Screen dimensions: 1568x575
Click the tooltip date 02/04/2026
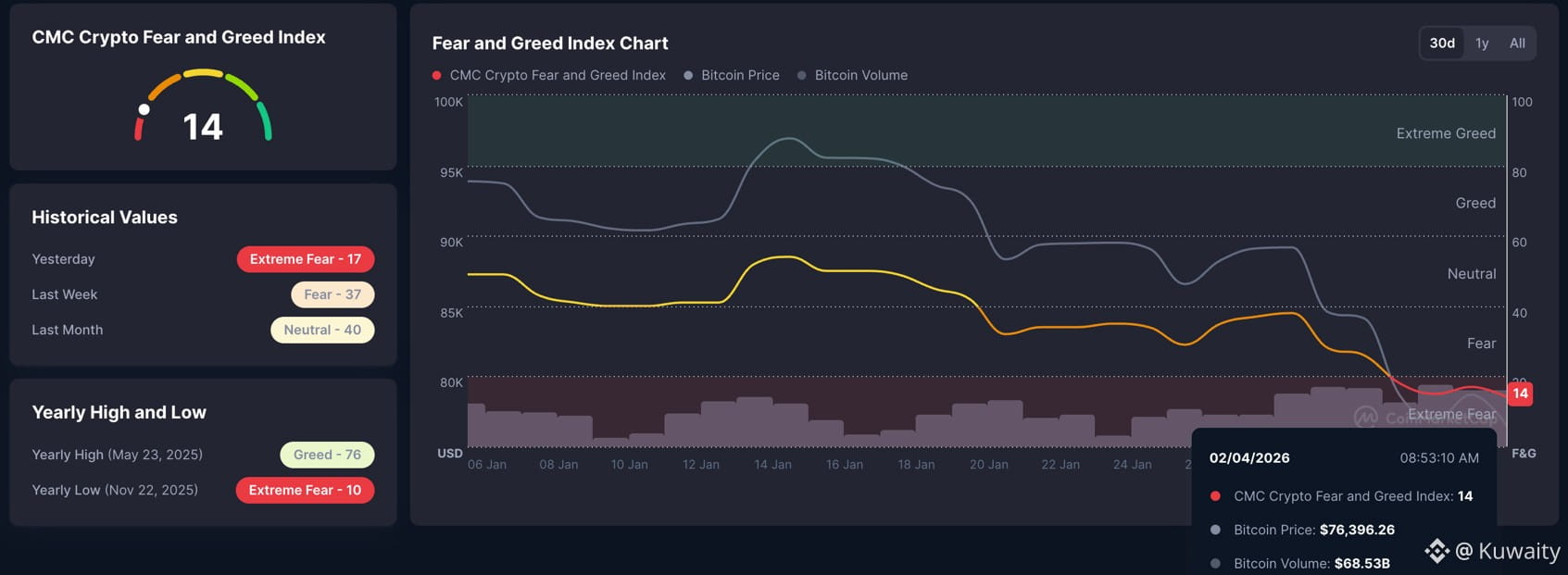pos(1249,457)
